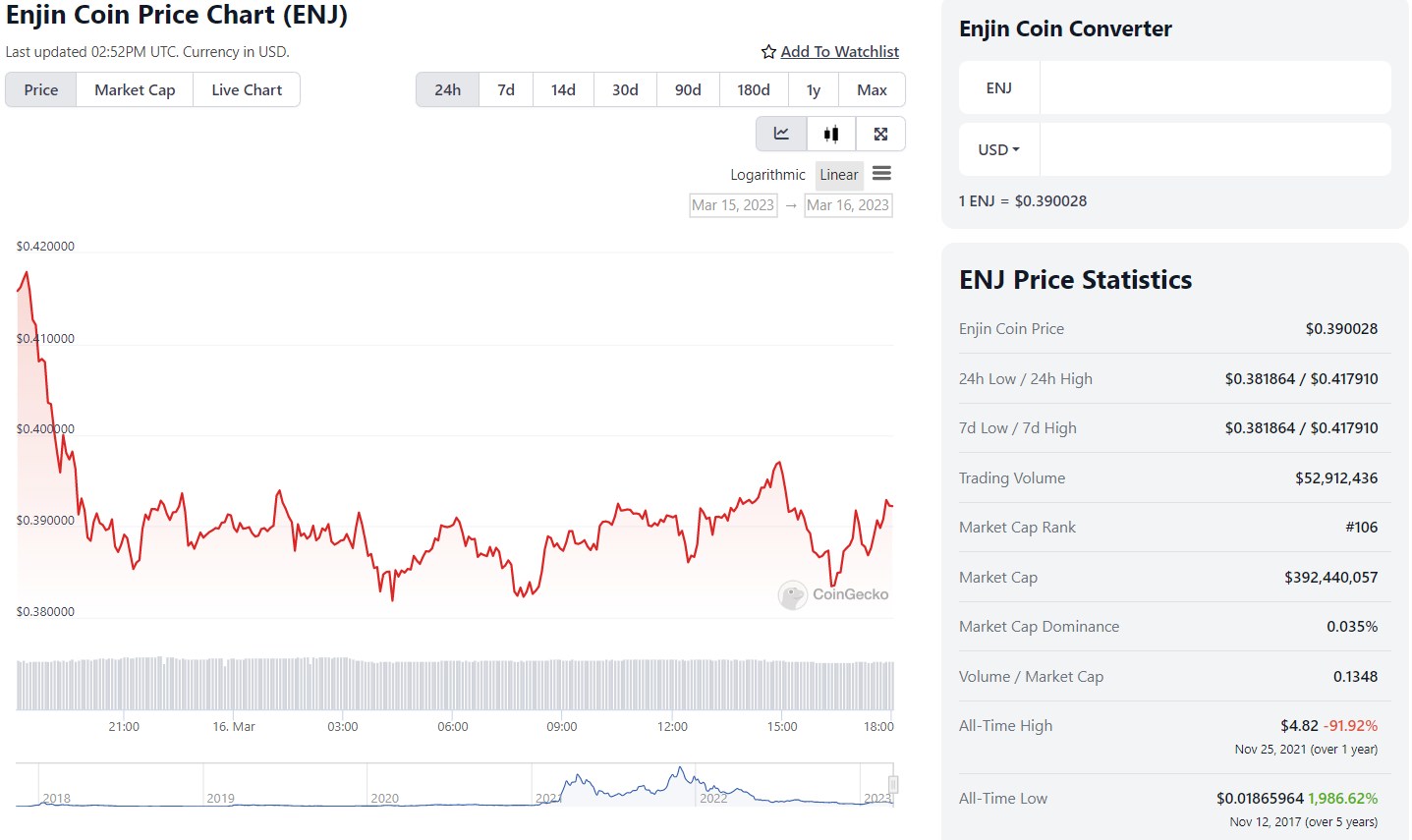
Task: Open chart hamburger export menu
Action: 881,174
